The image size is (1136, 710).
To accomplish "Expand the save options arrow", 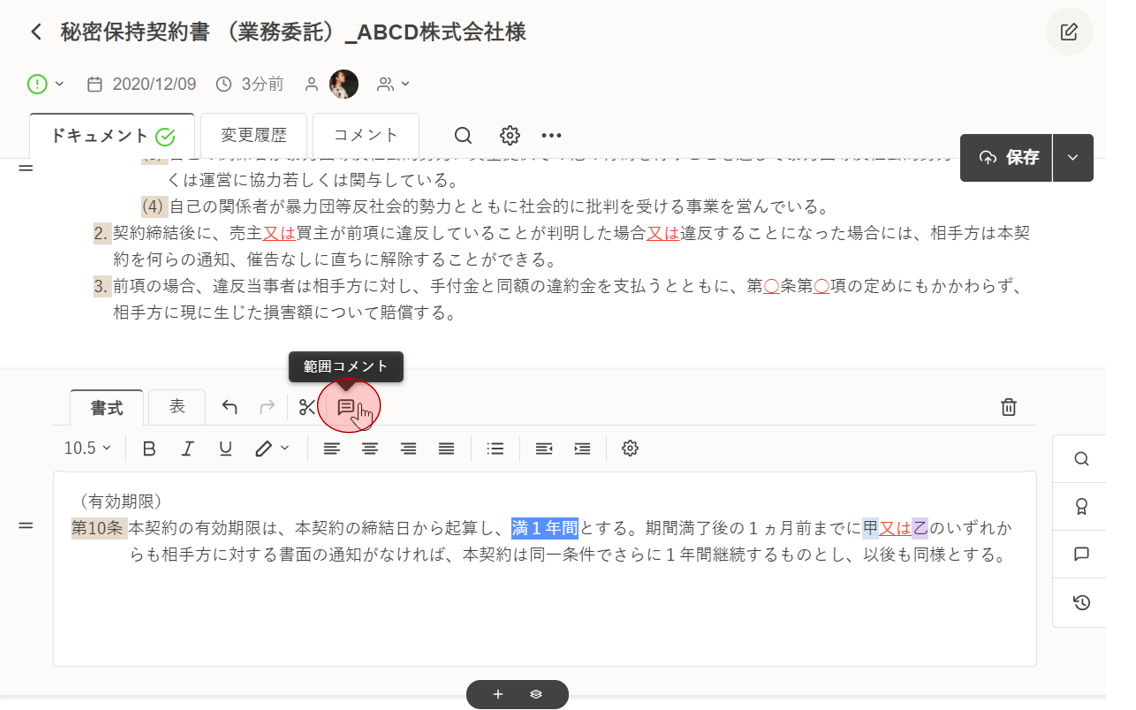I will tap(1073, 158).
